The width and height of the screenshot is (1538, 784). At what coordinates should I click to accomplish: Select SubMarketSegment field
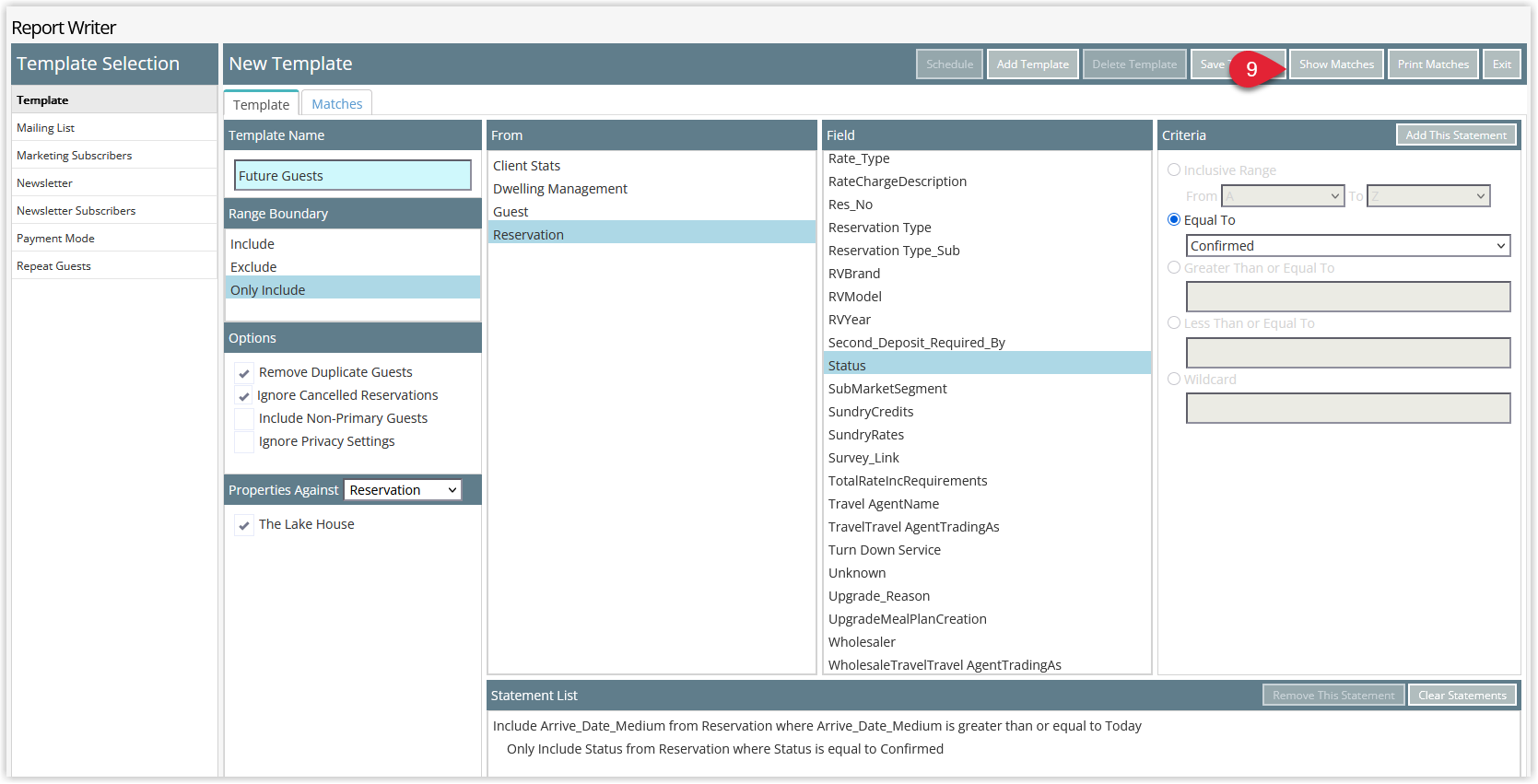987,389
